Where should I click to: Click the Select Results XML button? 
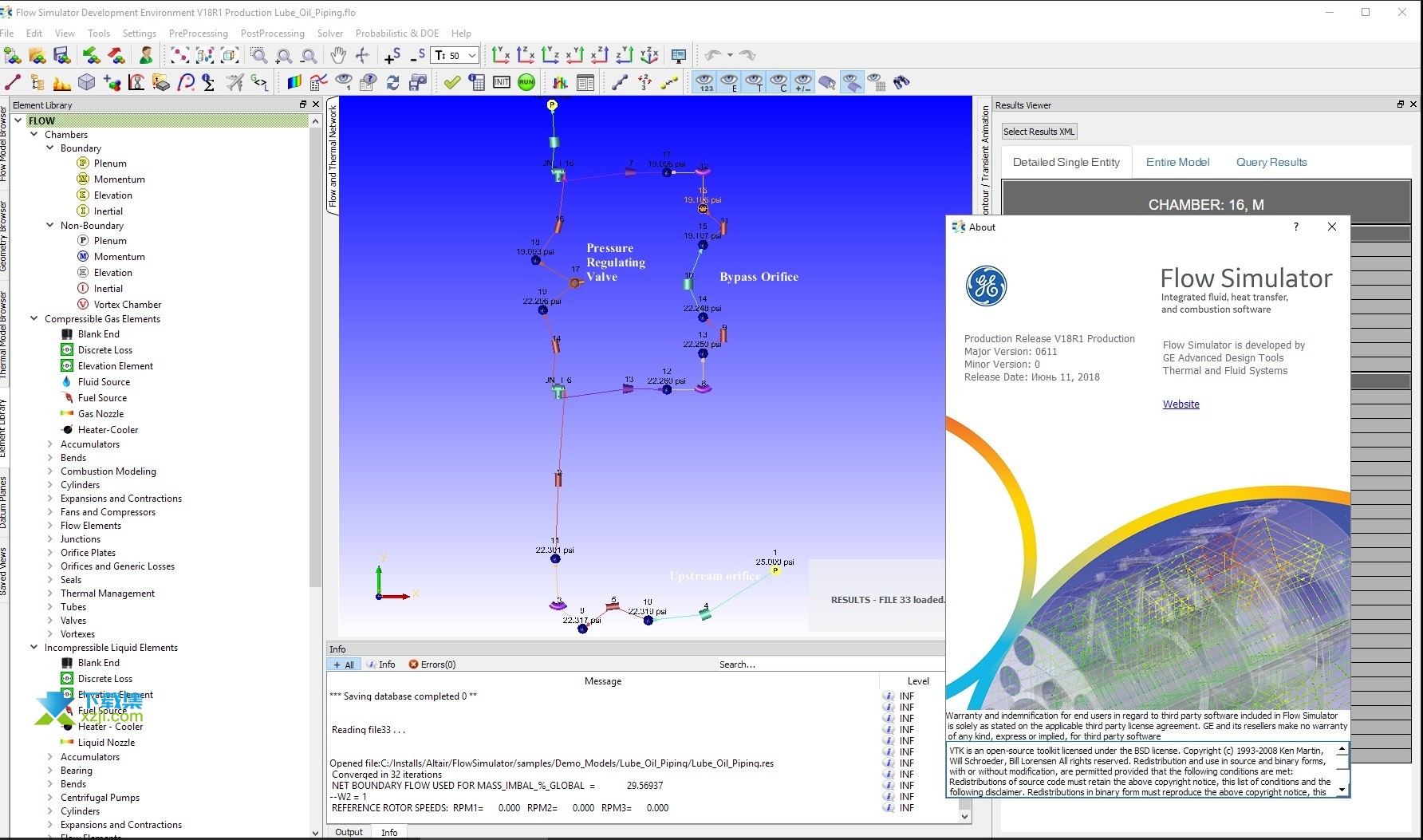1039,132
